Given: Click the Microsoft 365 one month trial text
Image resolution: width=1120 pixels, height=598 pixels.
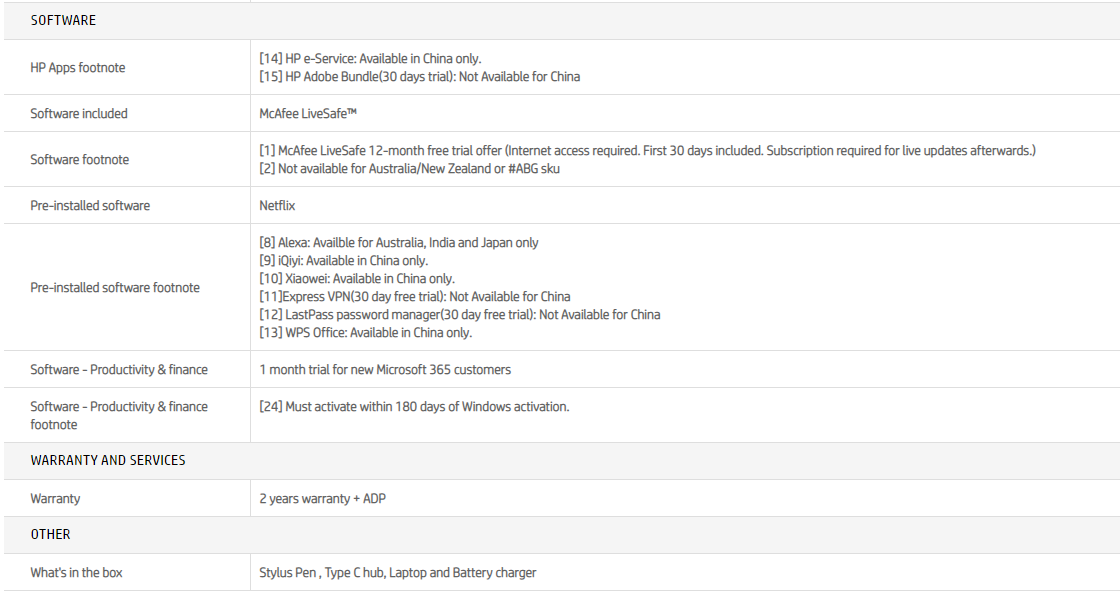Looking at the screenshot, I should [x=385, y=370].
